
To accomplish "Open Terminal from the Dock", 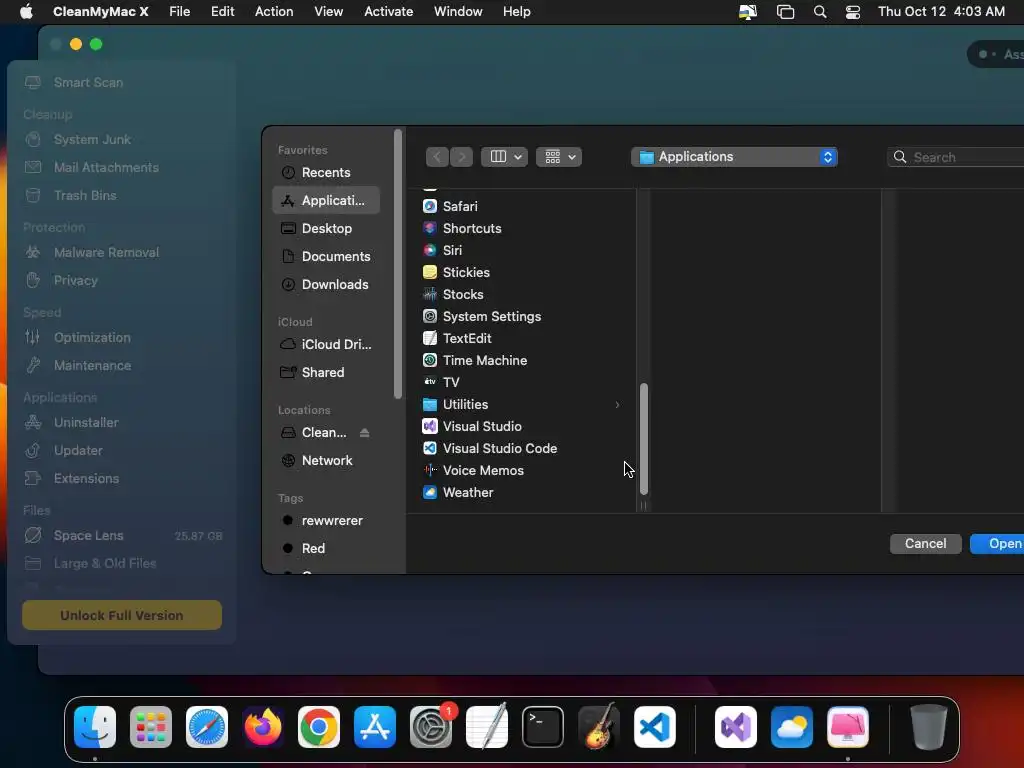I will pos(543,727).
